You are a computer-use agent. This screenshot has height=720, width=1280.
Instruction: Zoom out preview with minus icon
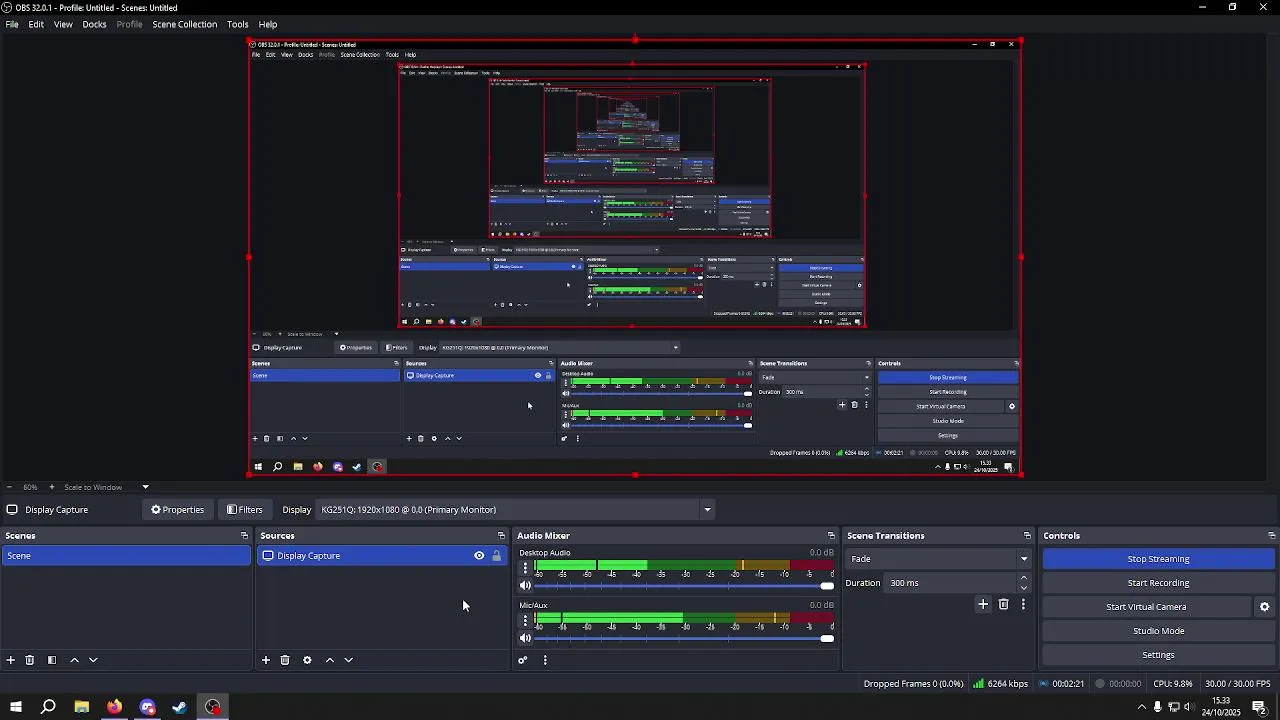pos(9,487)
